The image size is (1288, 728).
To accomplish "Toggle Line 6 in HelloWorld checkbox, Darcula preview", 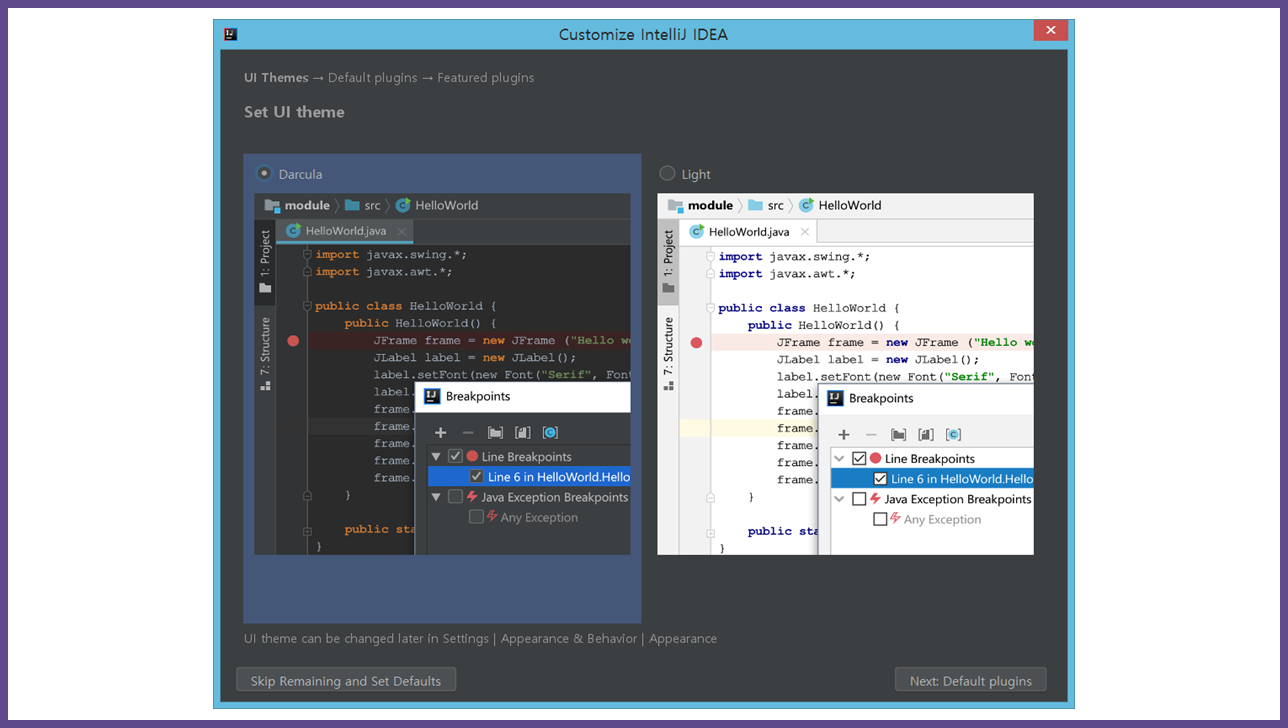I will (476, 477).
